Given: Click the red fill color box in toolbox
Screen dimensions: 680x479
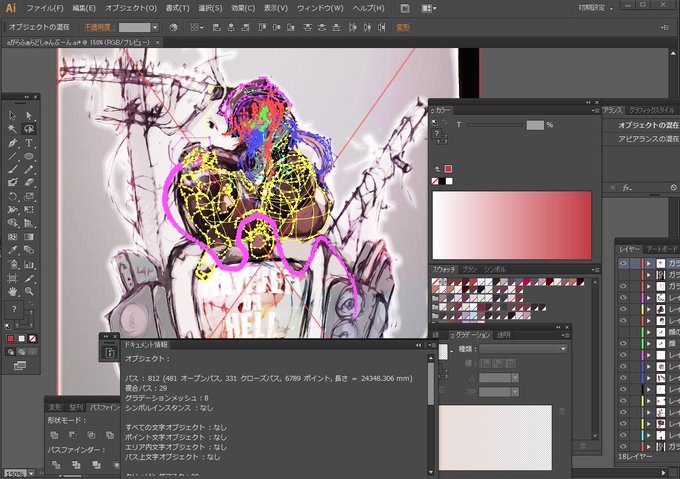Looking at the screenshot, I should coord(10,339).
